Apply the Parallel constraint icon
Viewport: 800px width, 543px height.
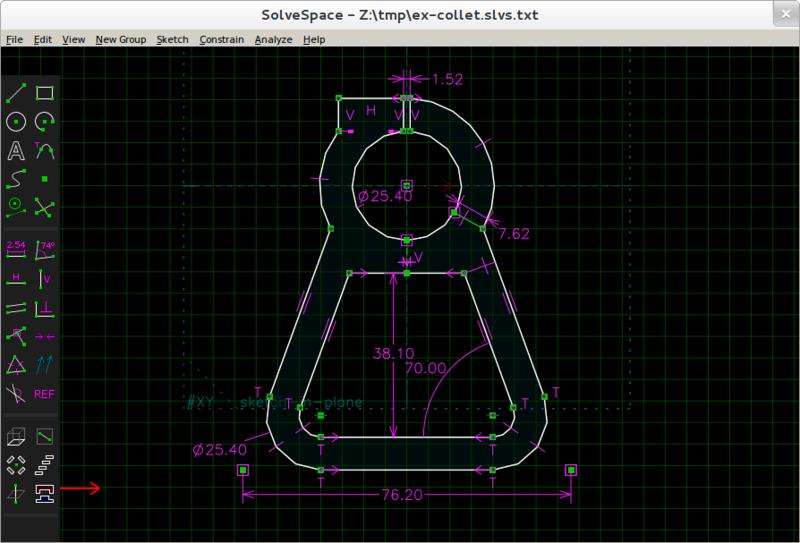(x=16, y=307)
